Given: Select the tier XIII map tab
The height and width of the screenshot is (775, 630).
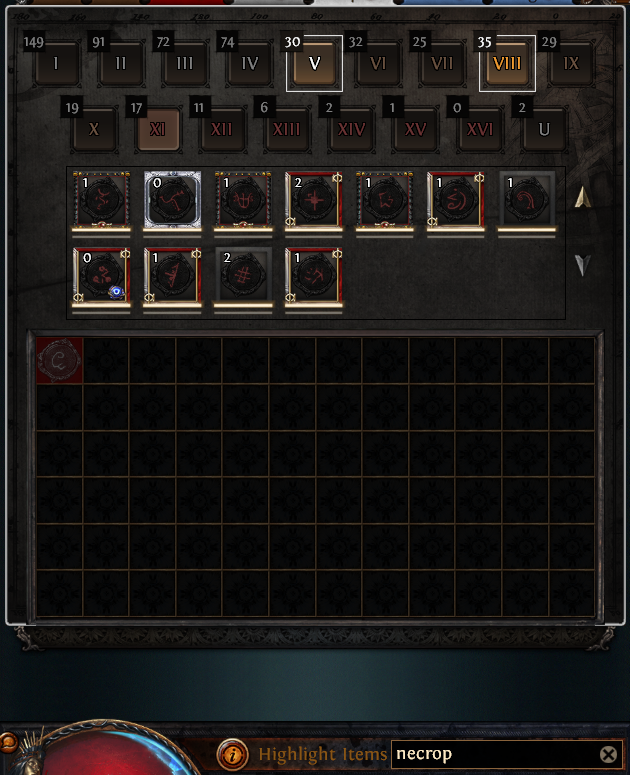Looking at the screenshot, I should [287, 129].
